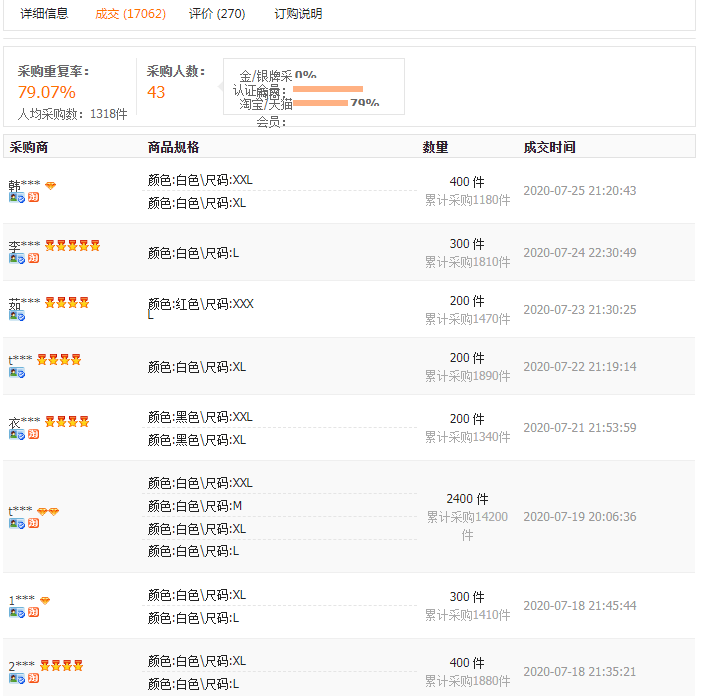Click the verified ID card icon under 李***
The height and width of the screenshot is (696, 728).
(x=17, y=258)
